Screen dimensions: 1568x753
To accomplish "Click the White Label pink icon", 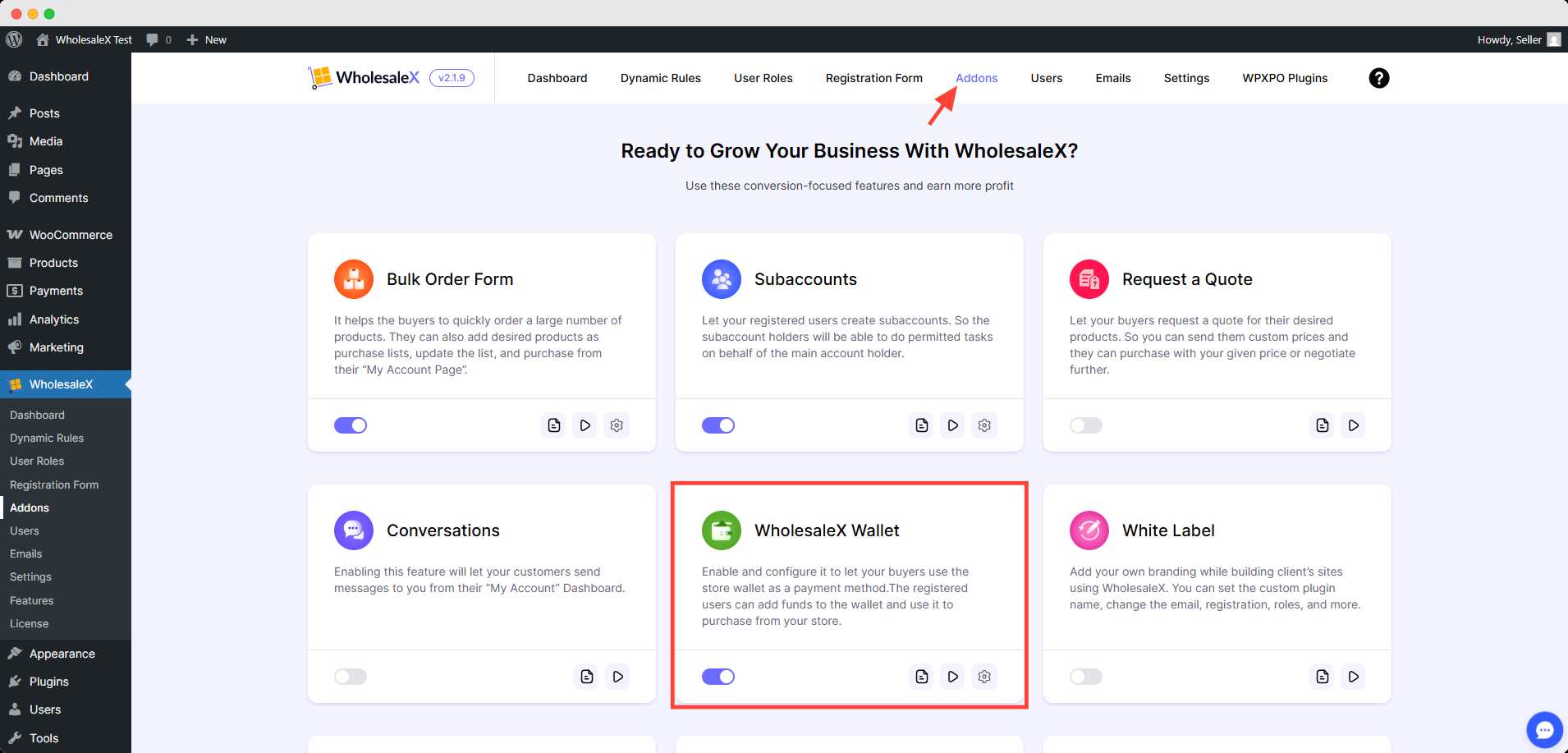I will click(1089, 530).
